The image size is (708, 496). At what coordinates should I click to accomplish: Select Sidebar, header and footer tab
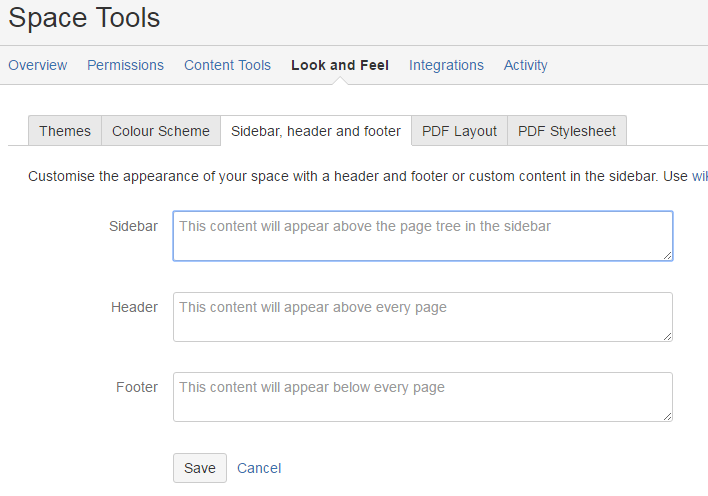[x=316, y=131]
